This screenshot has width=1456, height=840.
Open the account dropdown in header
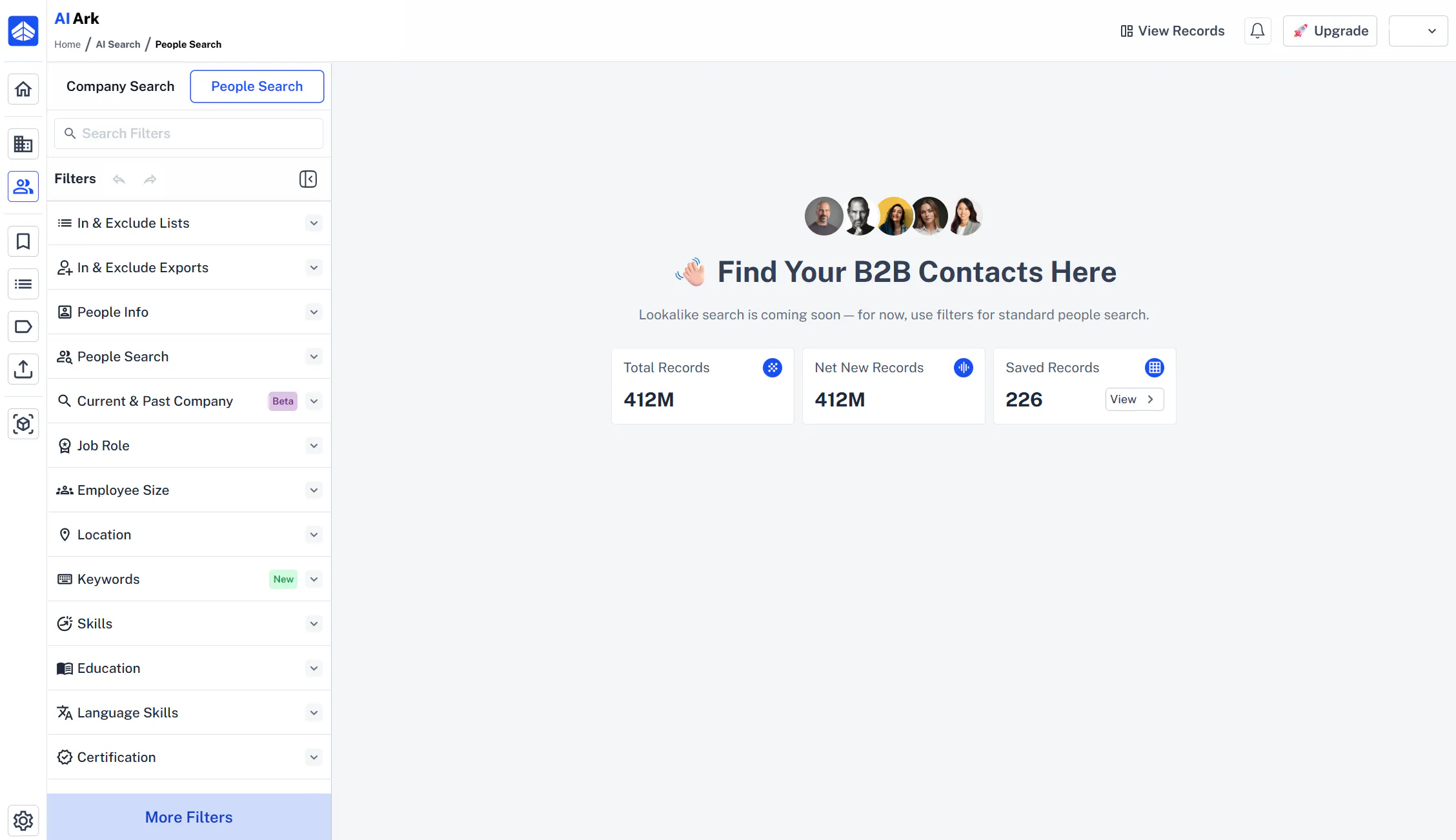[x=1418, y=31]
